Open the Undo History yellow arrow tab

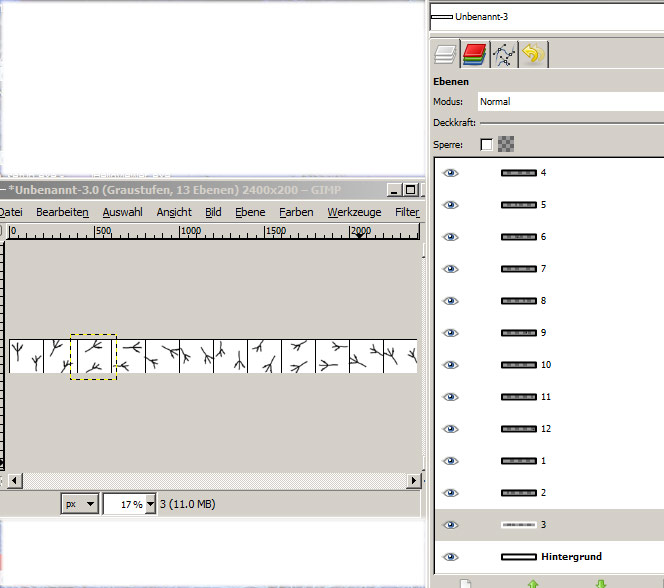tap(533, 54)
